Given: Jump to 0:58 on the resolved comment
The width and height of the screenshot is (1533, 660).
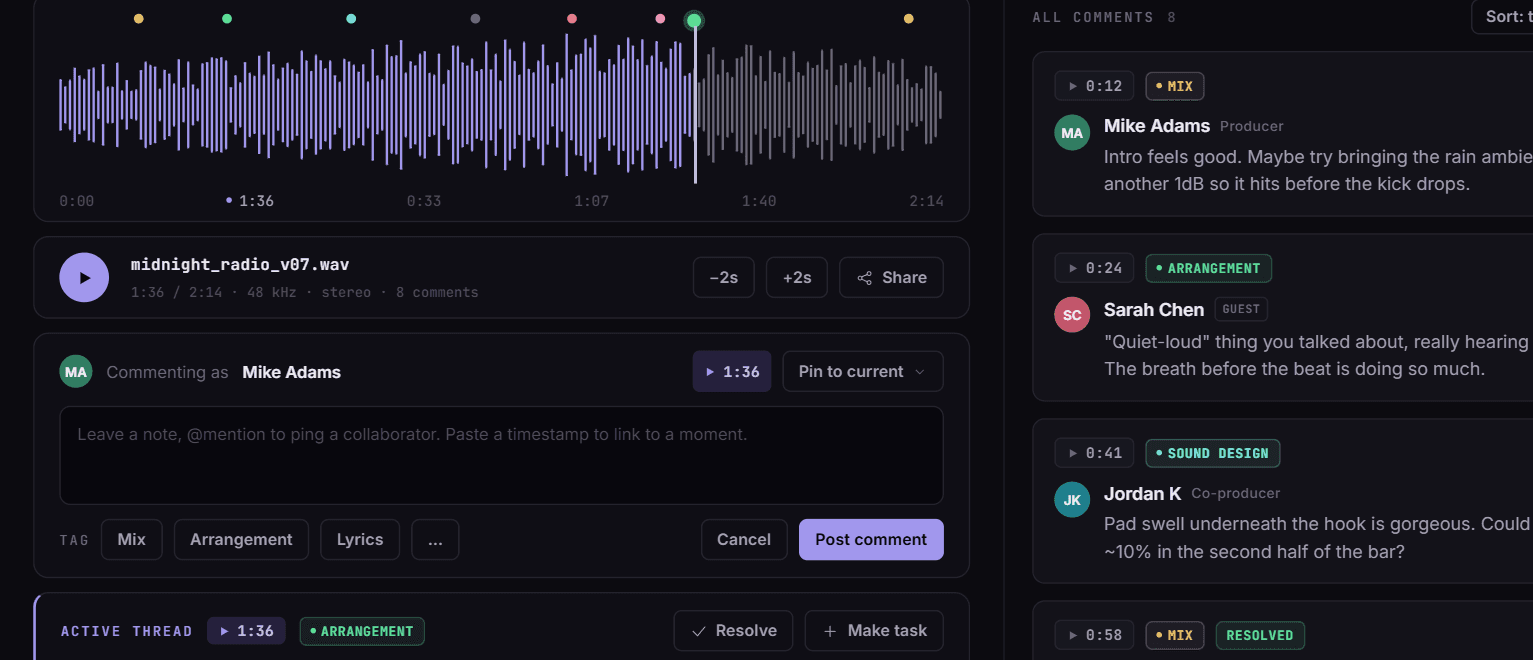Looking at the screenshot, I should (1094, 635).
